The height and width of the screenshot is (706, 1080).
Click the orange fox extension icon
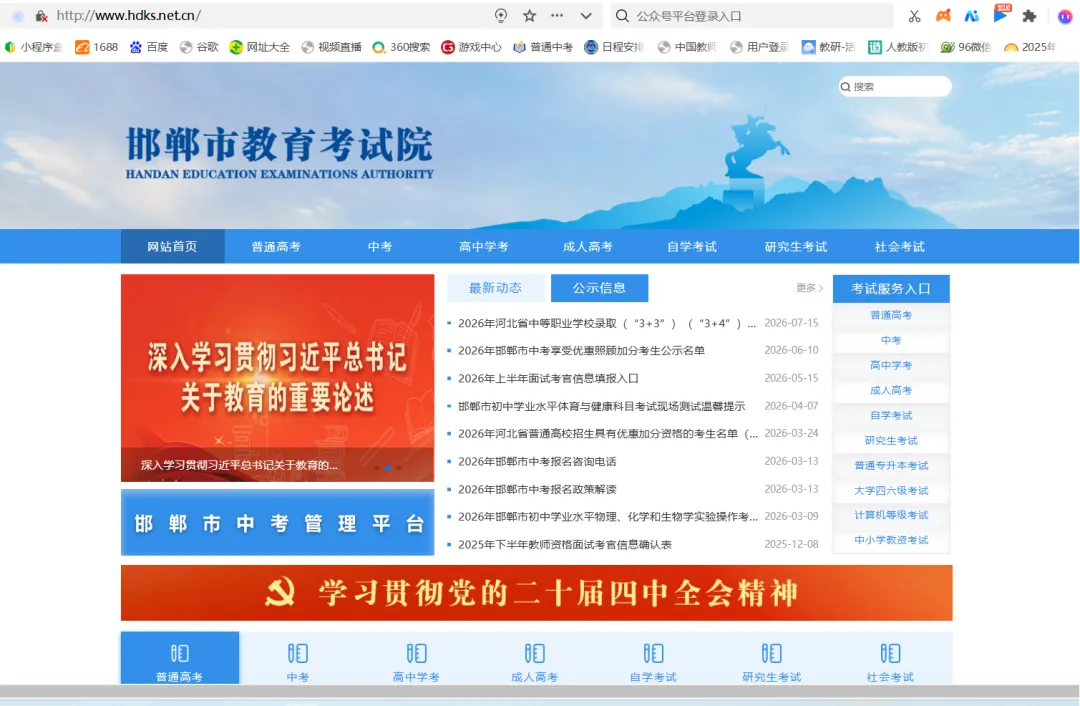pyautogui.click(x=943, y=16)
